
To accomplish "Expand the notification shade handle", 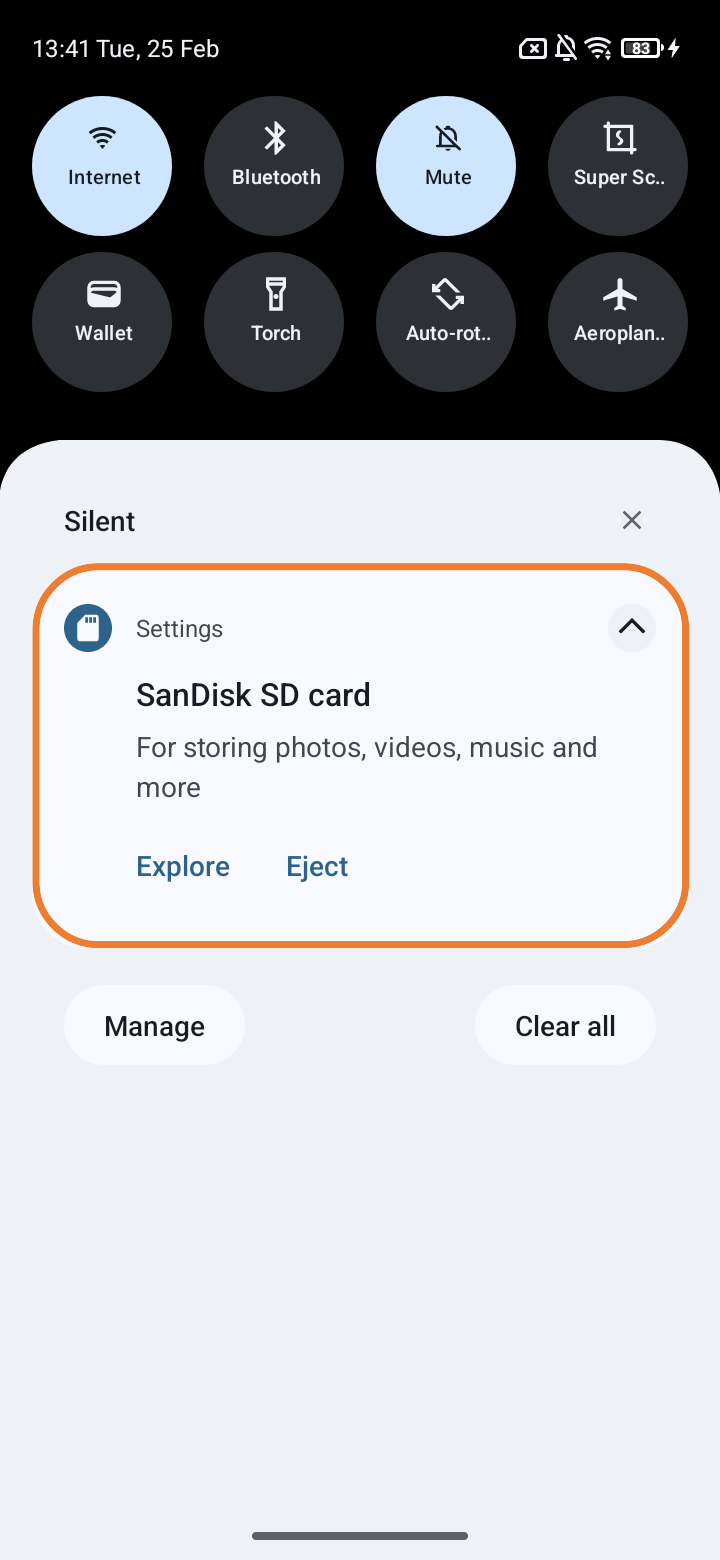I will click(360, 1536).
